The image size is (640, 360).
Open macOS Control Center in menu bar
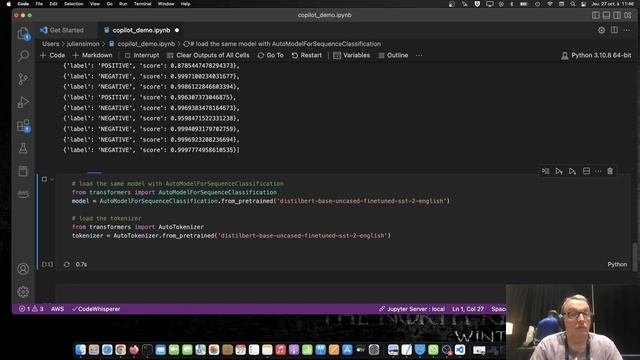pos(584,4)
